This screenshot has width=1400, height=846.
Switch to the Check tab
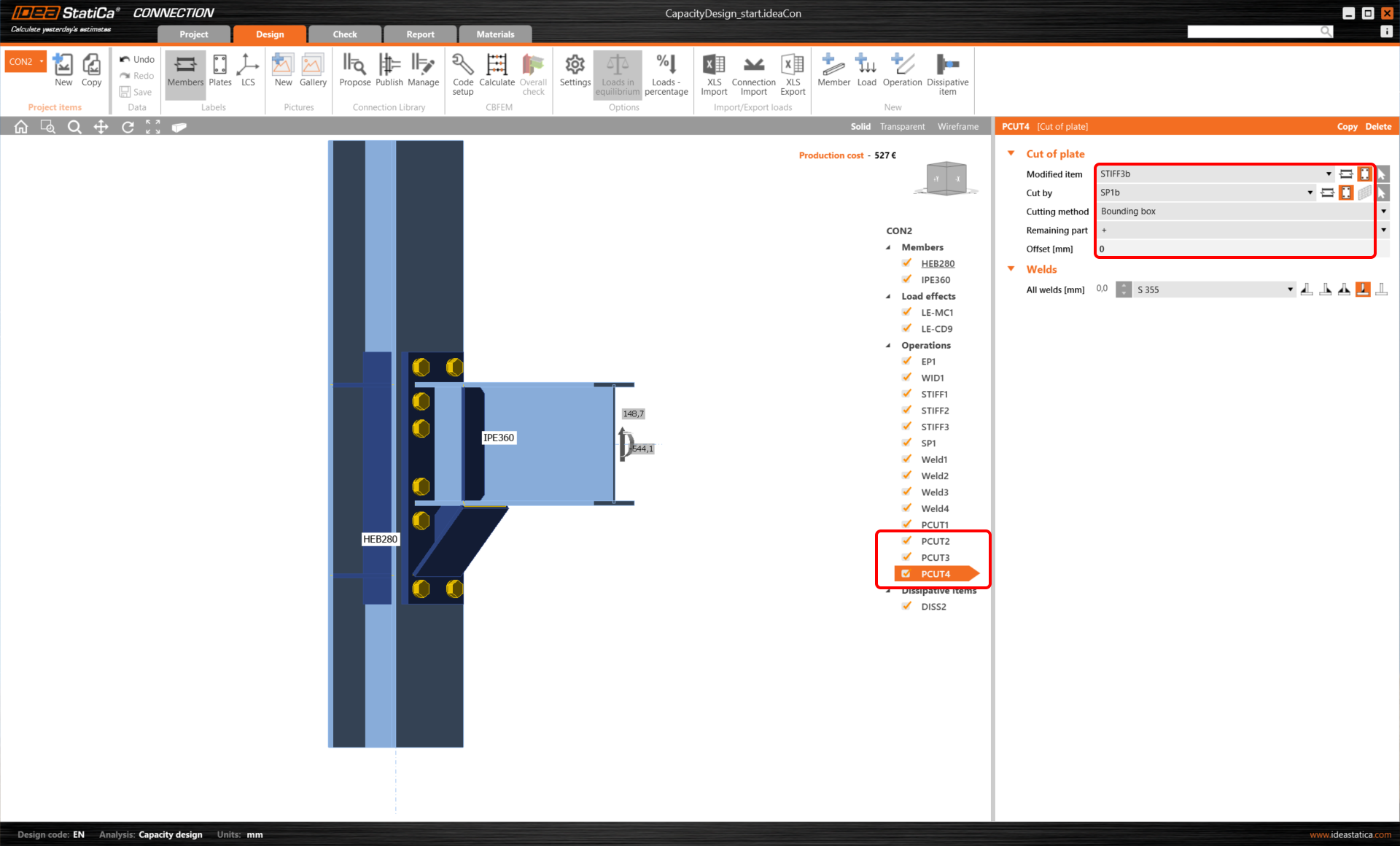click(x=345, y=34)
